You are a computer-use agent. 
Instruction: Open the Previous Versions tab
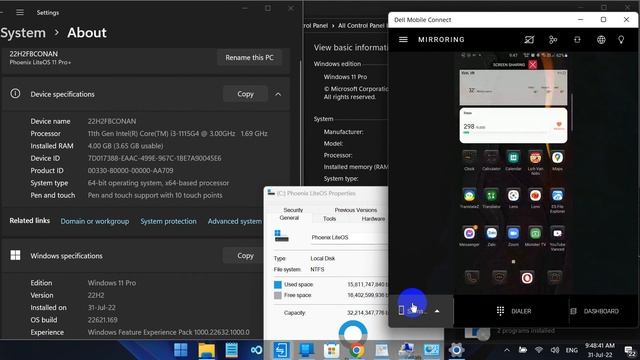click(356, 210)
